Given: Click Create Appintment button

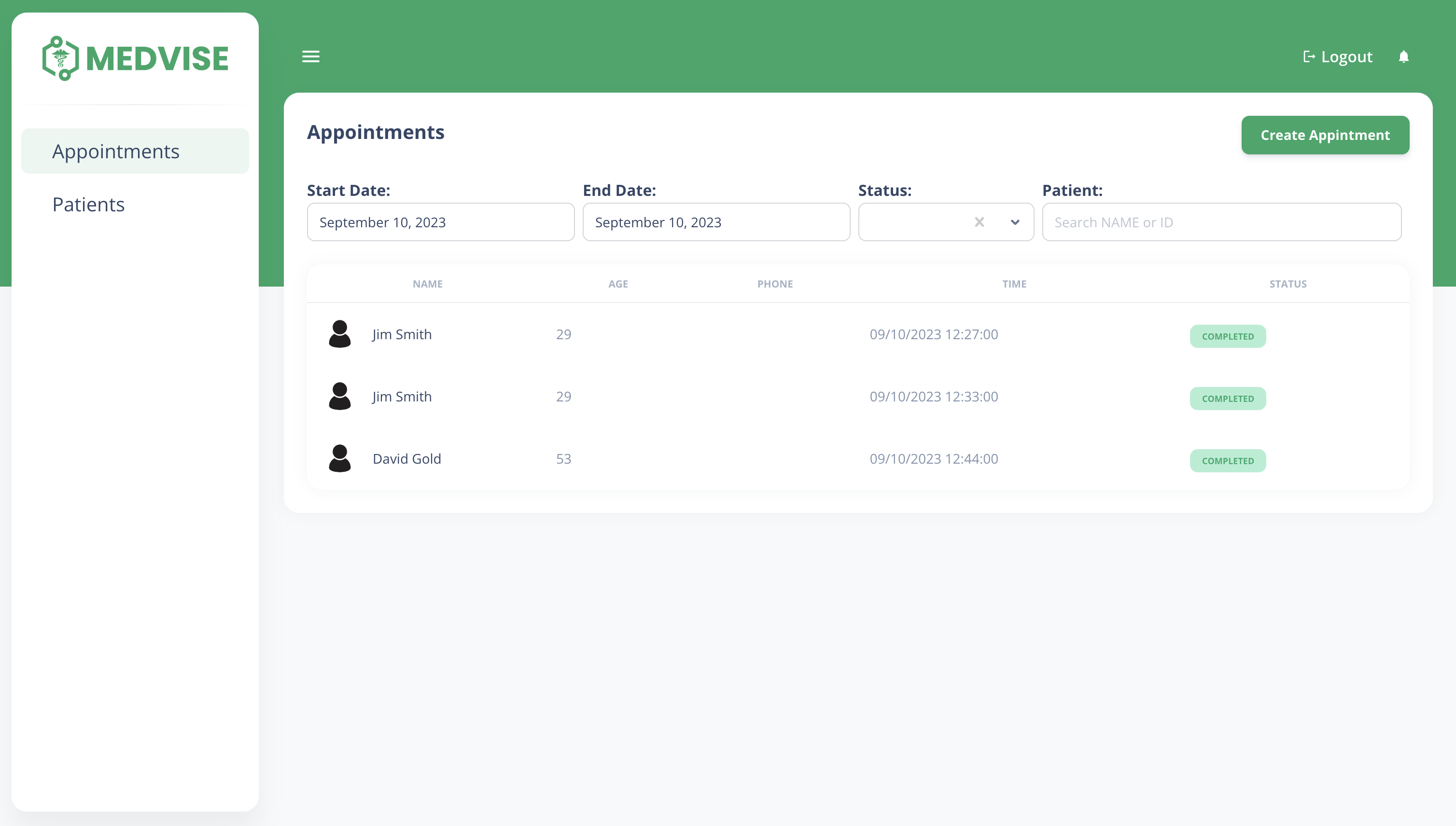Looking at the screenshot, I should (1325, 135).
